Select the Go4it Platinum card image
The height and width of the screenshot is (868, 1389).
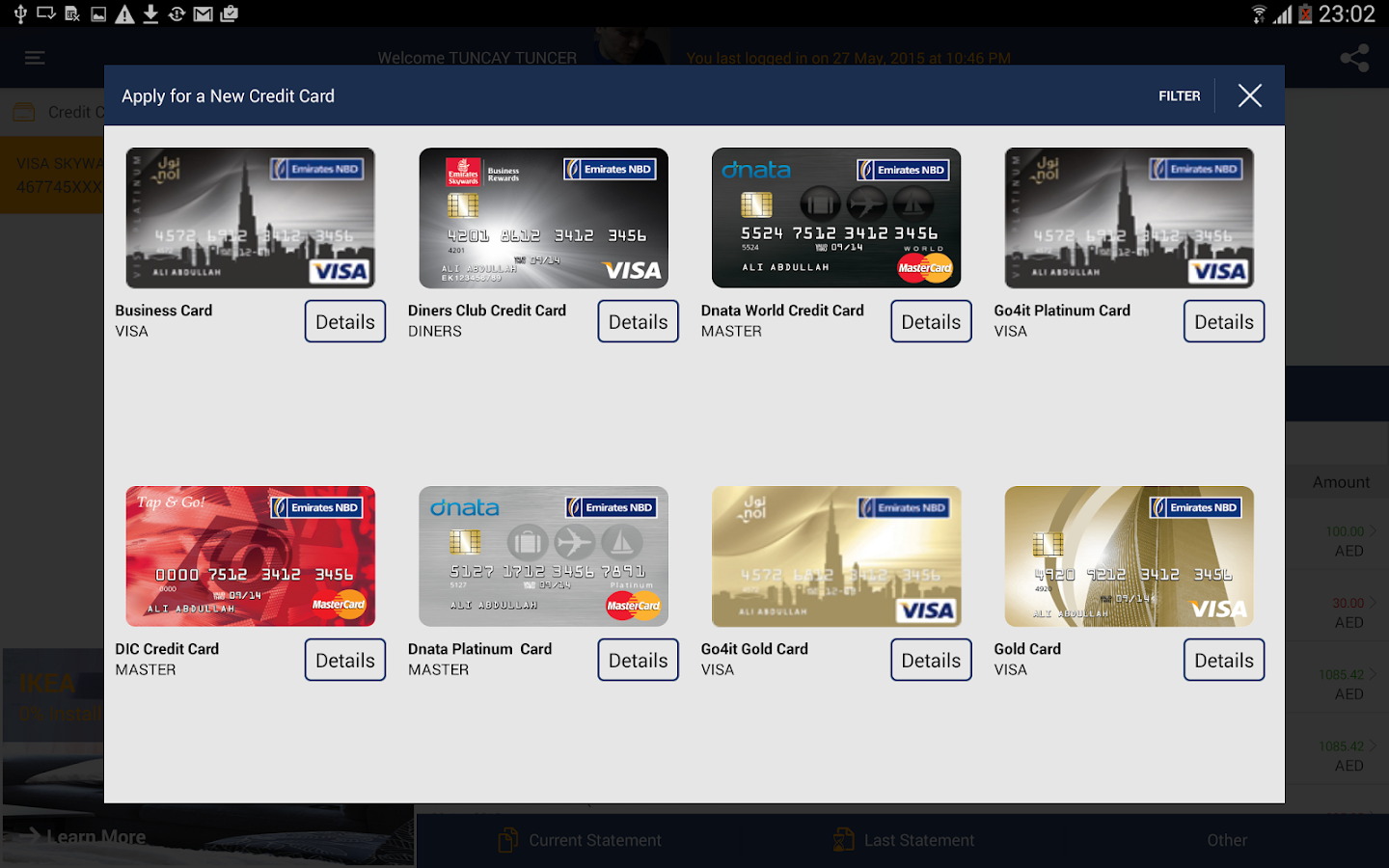coord(1130,218)
